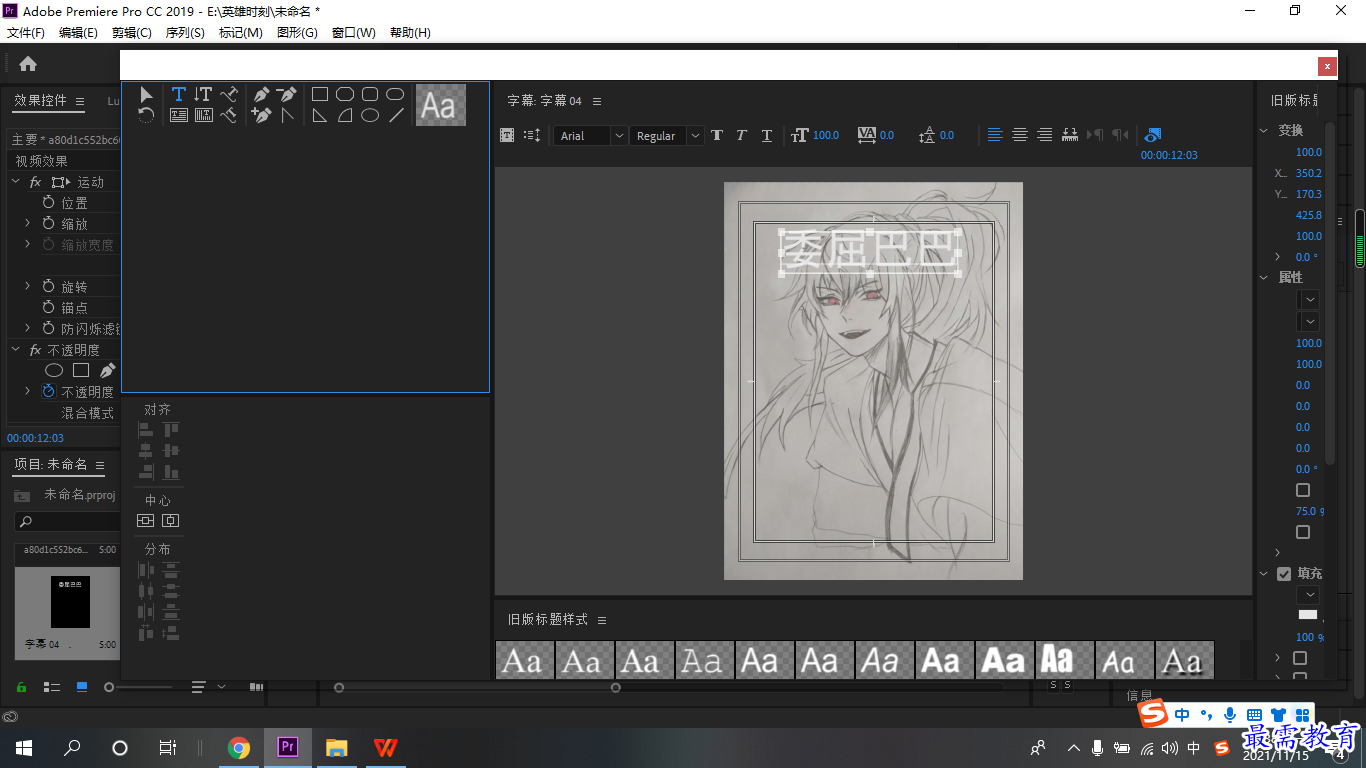The height and width of the screenshot is (768, 1366).
Task: Select the Selection arrow tool in title designer
Action: [146, 94]
